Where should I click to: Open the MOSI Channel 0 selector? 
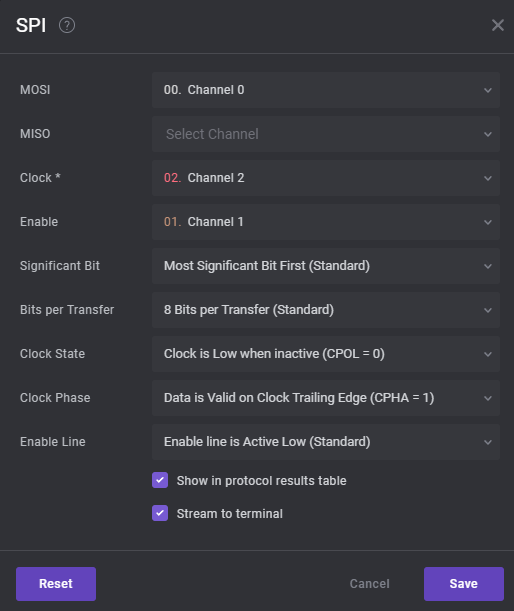pos(326,90)
